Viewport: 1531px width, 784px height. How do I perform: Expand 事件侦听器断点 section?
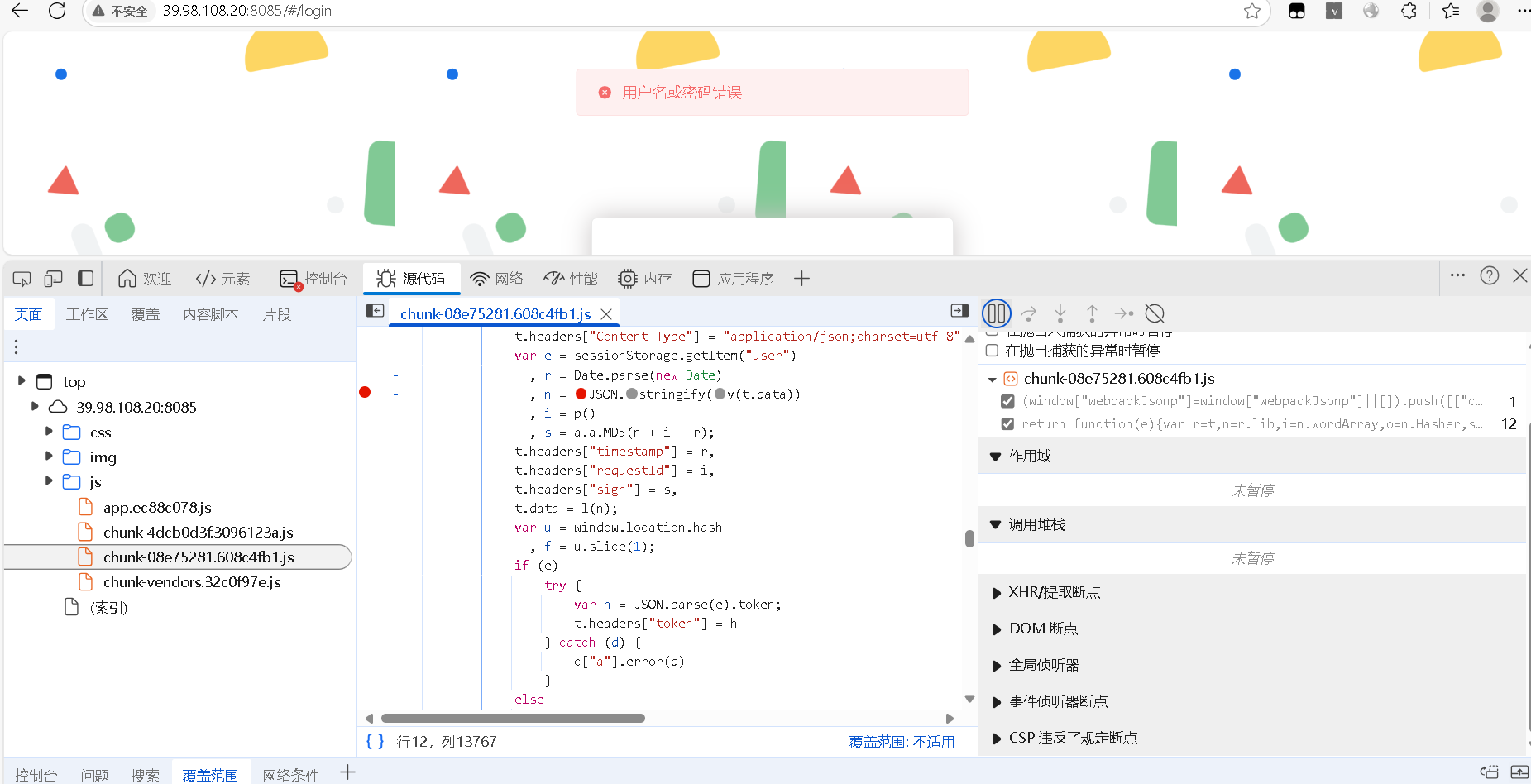tap(996, 702)
